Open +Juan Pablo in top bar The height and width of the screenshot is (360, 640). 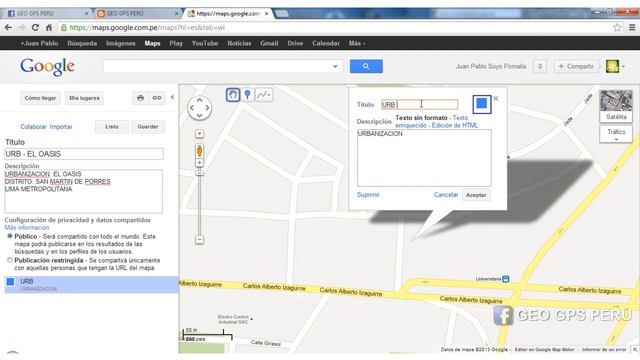pos(40,43)
